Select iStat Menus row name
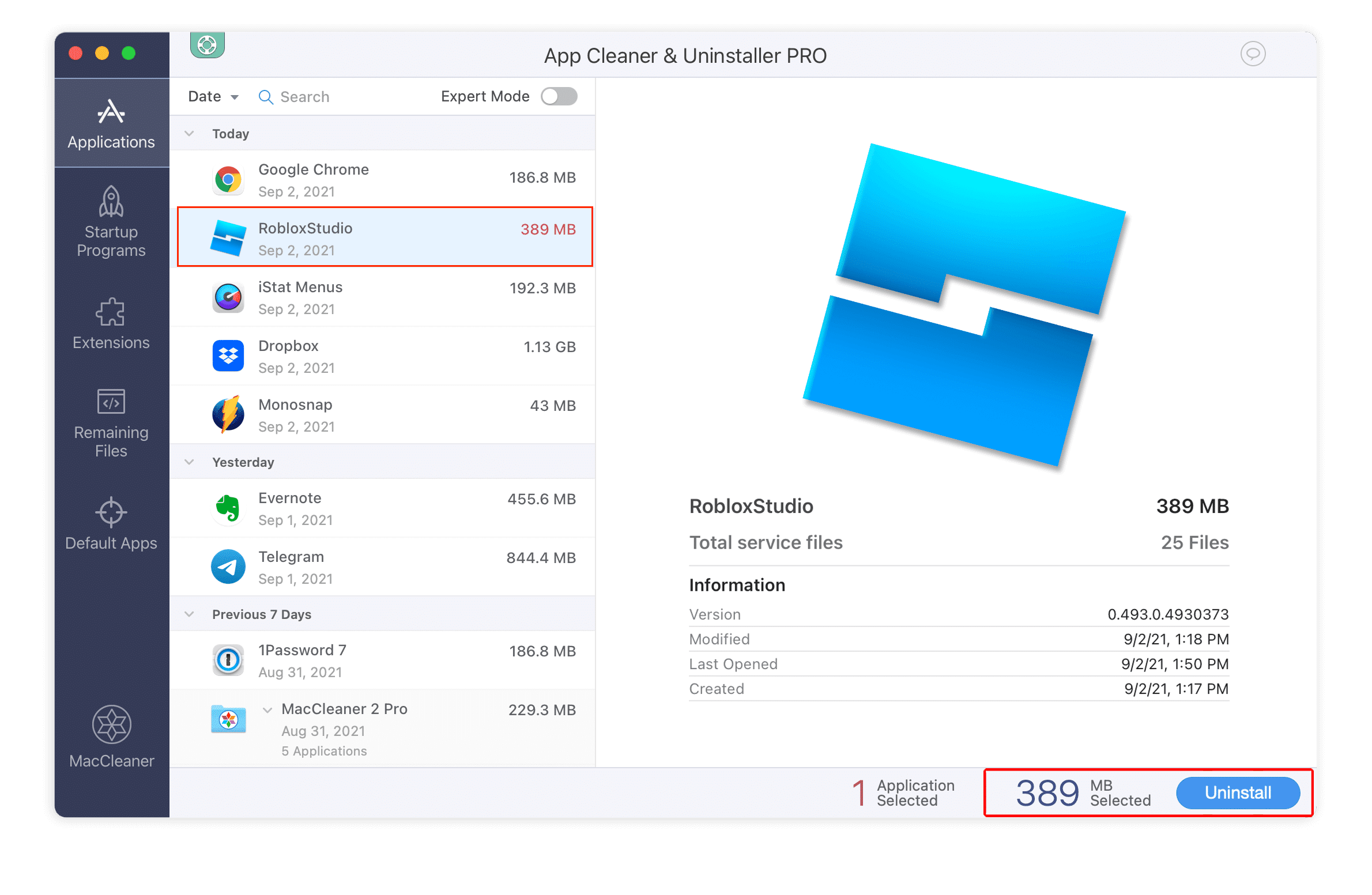The height and width of the screenshot is (895, 1372). pyautogui.click(x=300, y=287)
